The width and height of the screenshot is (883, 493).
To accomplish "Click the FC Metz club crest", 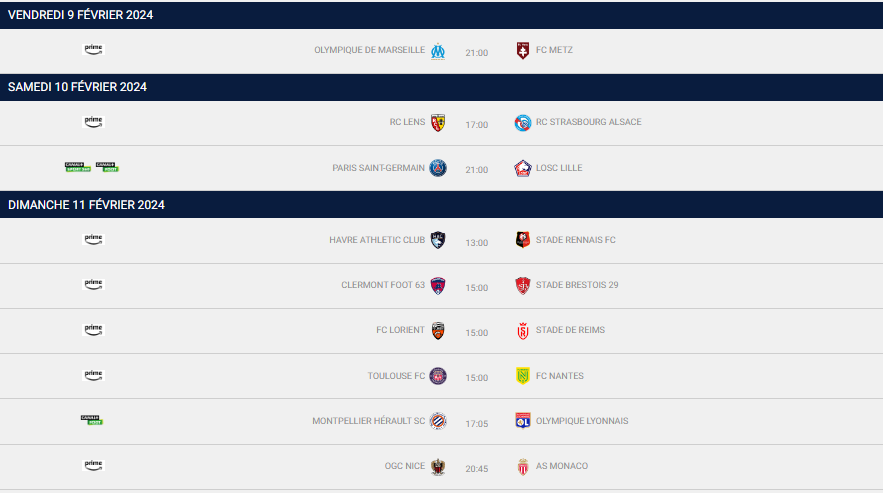I will (522, 50).
